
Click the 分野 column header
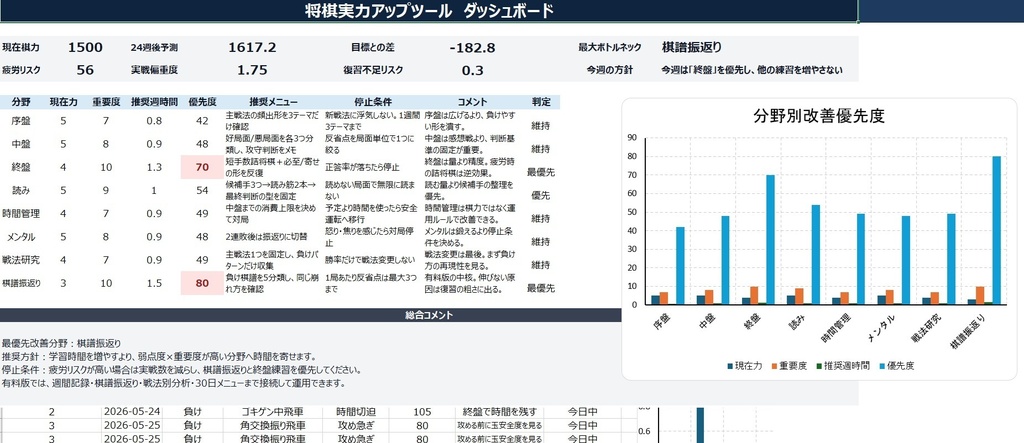21,102
